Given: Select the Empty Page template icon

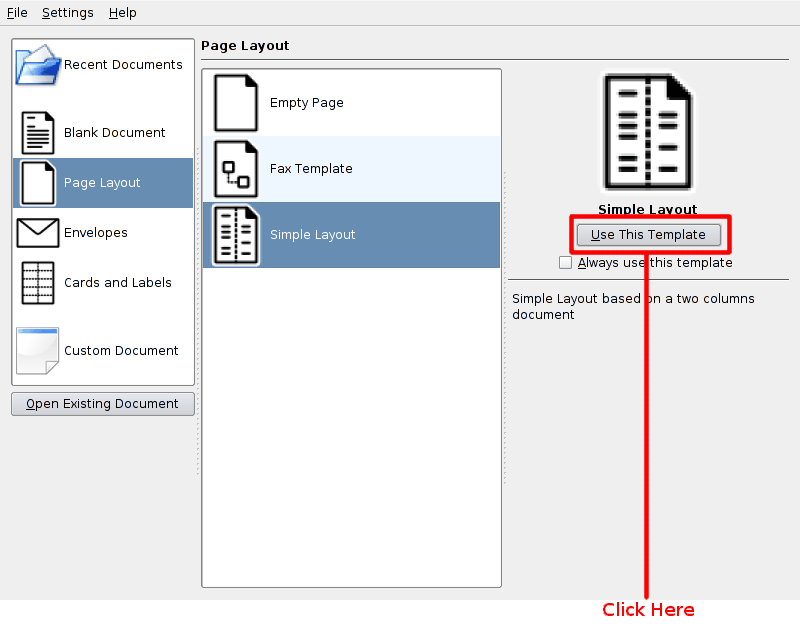Looking at the screenshot, I should pos(236,103).
